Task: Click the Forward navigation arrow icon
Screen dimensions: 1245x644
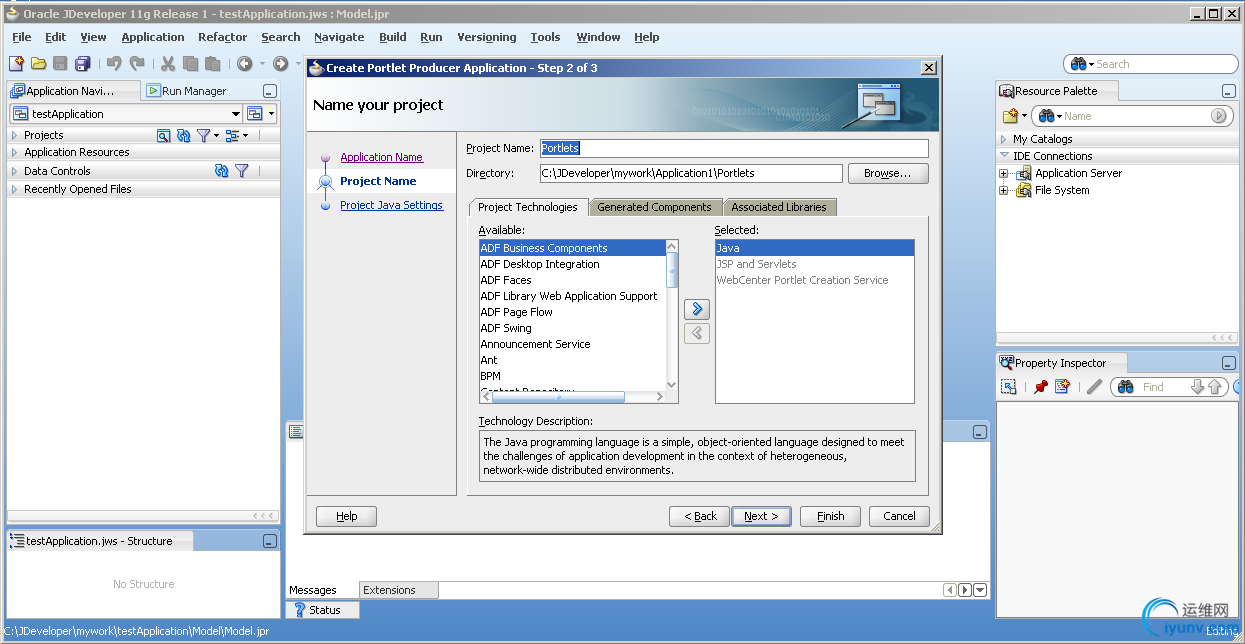Action: pyautogui.click(x=281, y=64)
